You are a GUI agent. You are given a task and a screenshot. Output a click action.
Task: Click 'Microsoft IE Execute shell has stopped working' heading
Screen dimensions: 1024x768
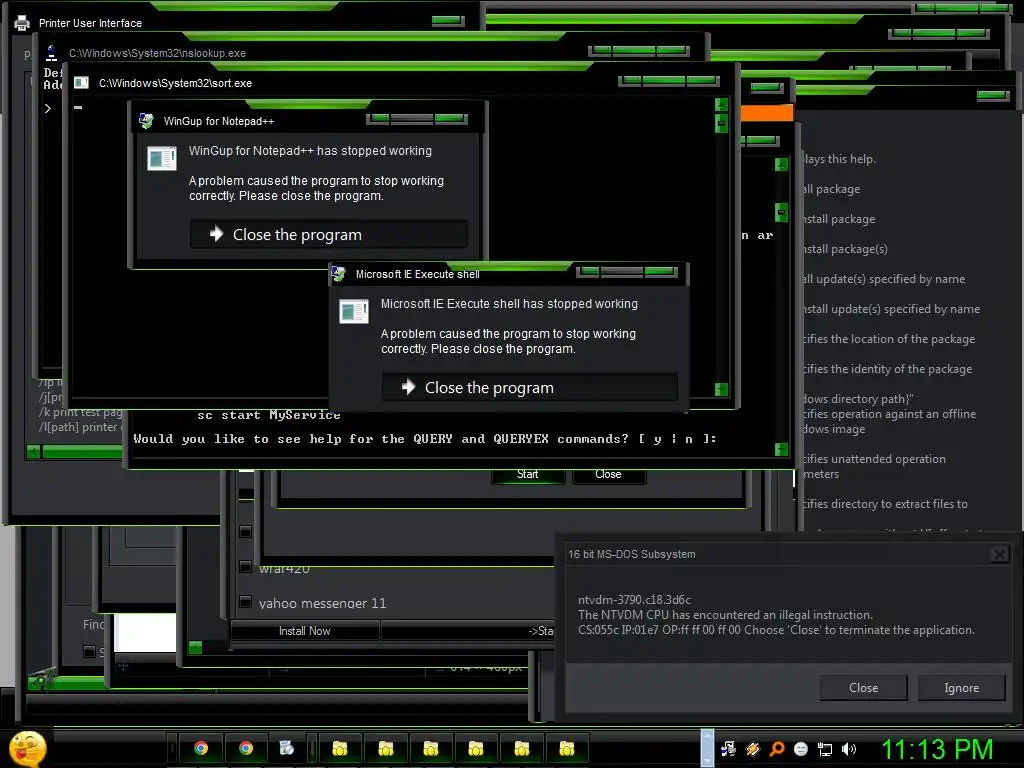click(509, 304)
